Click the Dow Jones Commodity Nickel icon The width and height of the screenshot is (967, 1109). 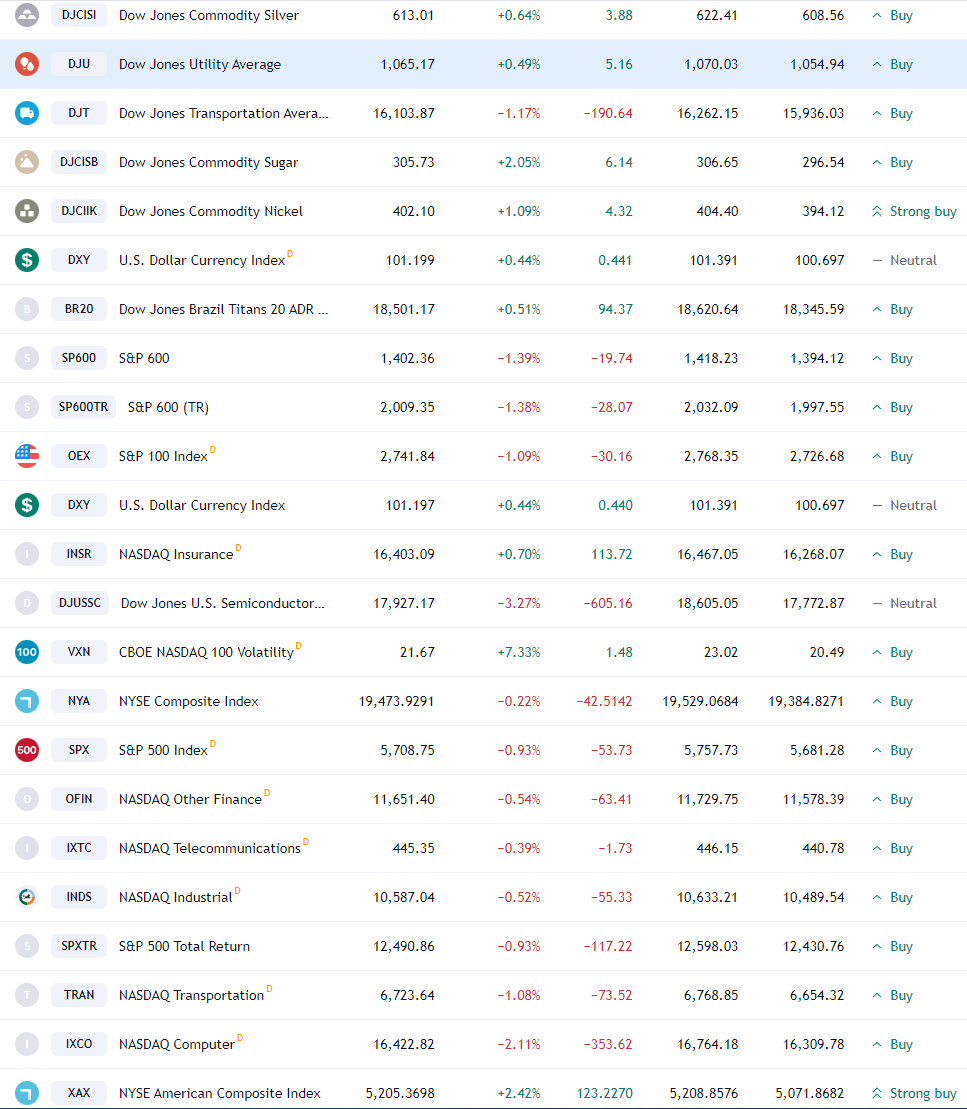coord(27,211)
